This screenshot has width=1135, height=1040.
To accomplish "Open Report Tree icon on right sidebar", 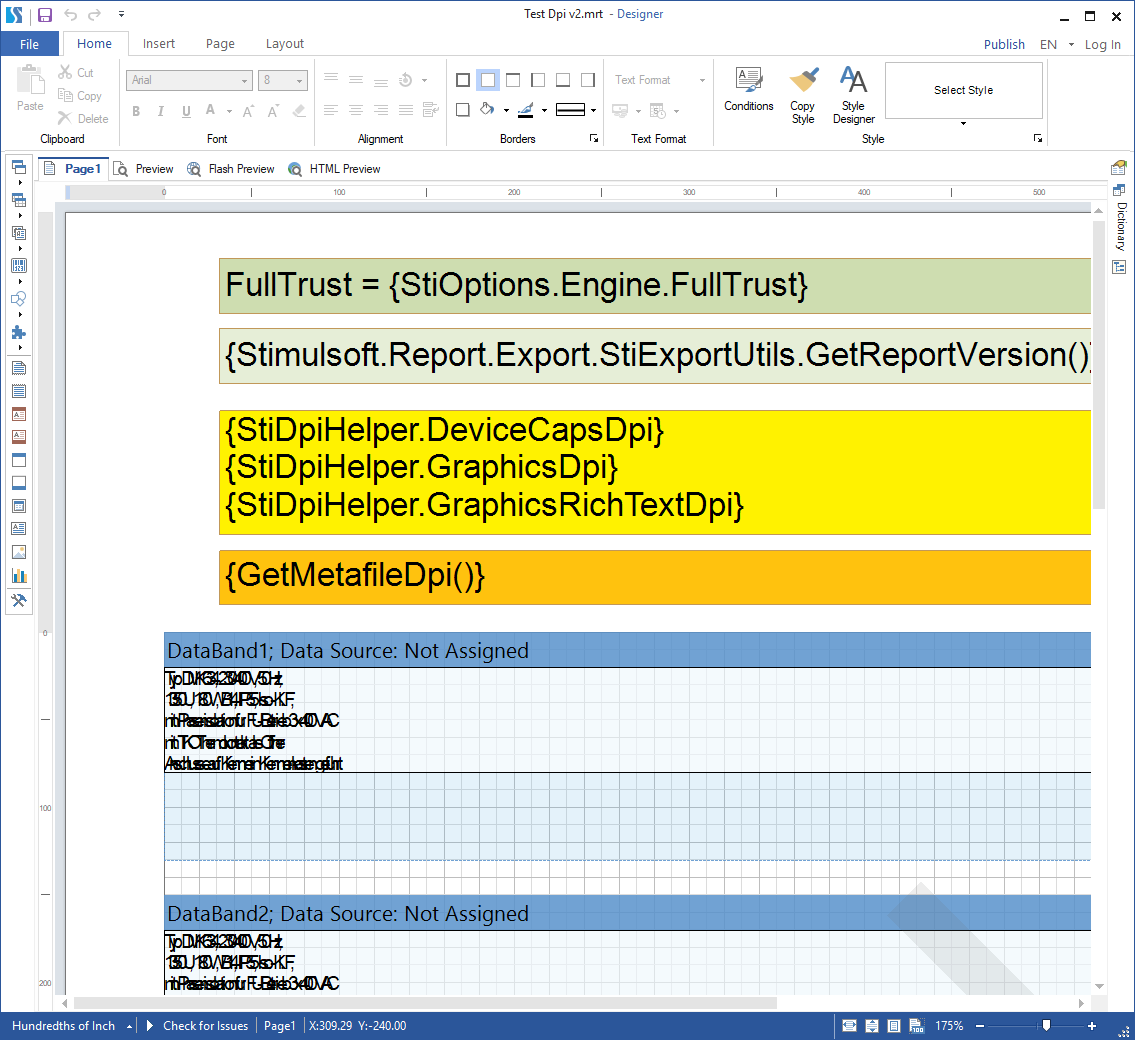I will pyautogui.click(x=1119, y=267).
